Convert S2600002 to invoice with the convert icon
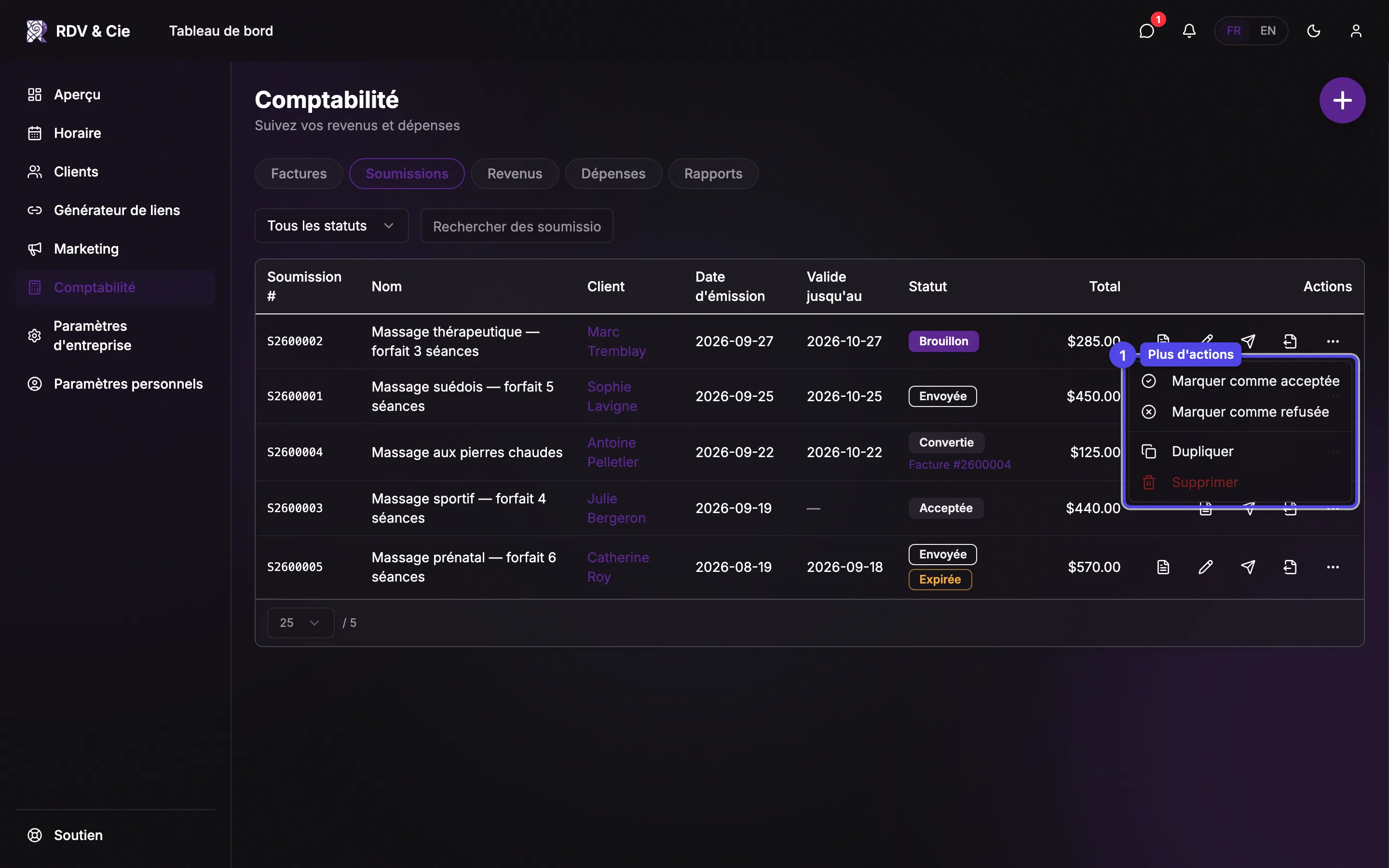Screen dimensions: 1389x868 (1290, 341)
